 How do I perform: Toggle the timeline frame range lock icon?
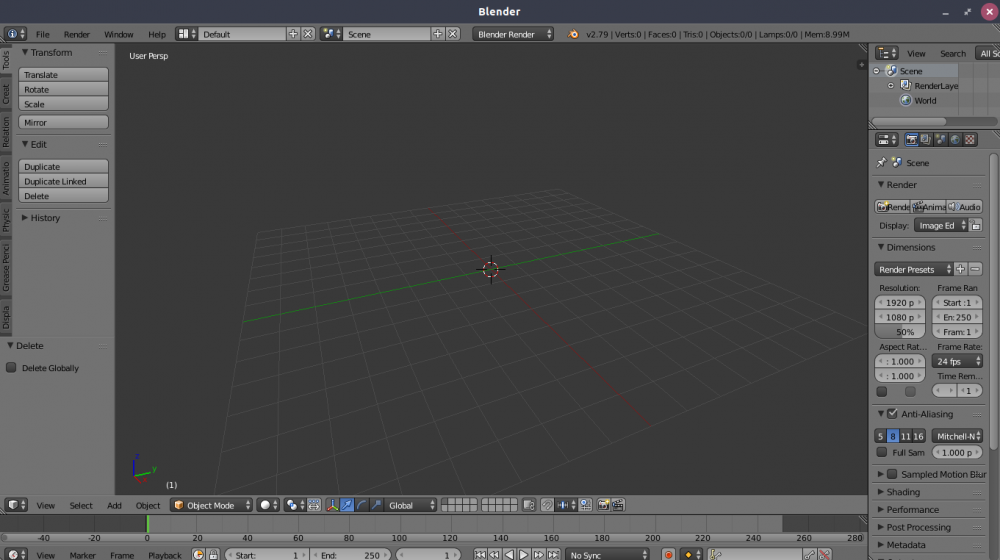[214, 555]
